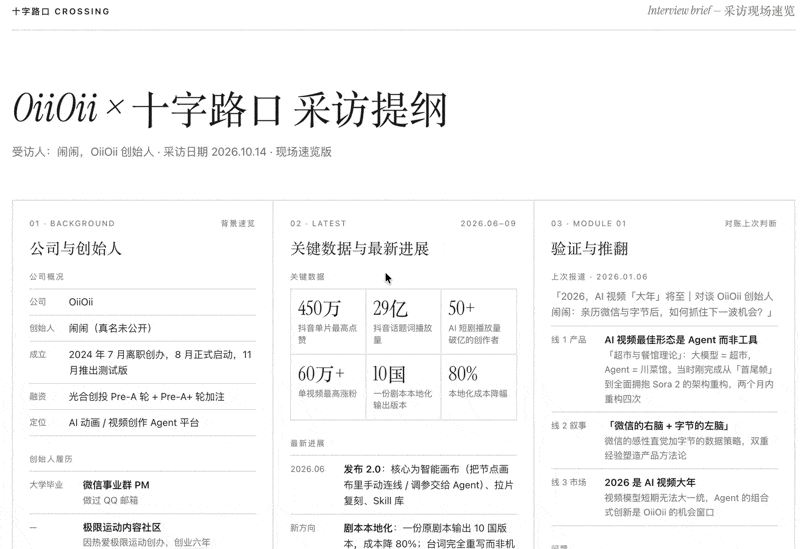This screenshot has width=800, height=549.
Task: Click the company value OiiOii in the table
Action: 81,302
